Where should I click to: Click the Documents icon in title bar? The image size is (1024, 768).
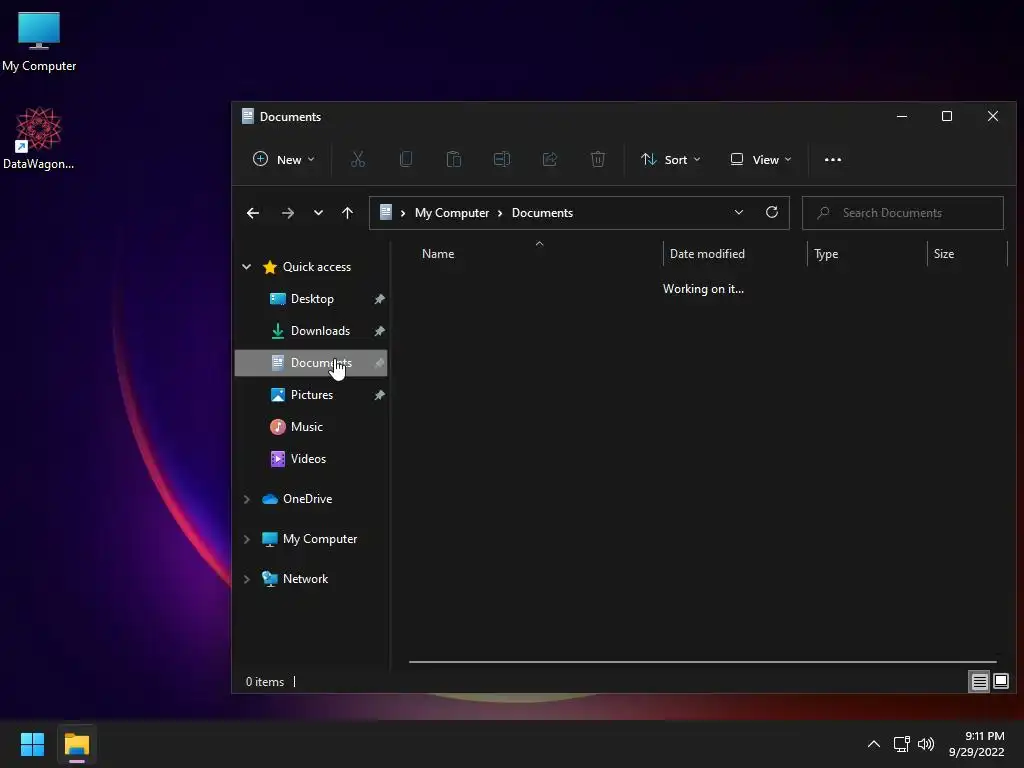pos(248,116)
